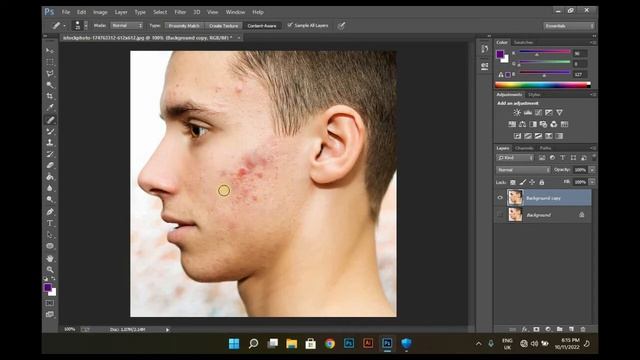Select the Eyedropper tool
The image size is (640, 360).
point(50,108)
